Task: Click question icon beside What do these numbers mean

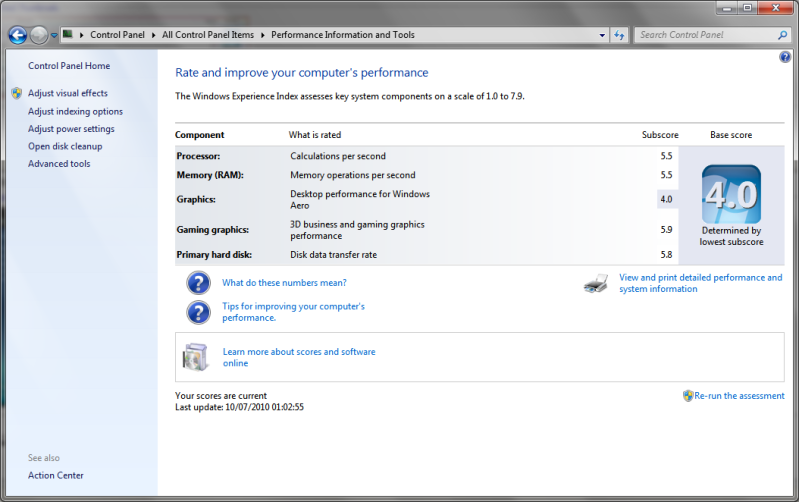Action: [x=198, y=283]
